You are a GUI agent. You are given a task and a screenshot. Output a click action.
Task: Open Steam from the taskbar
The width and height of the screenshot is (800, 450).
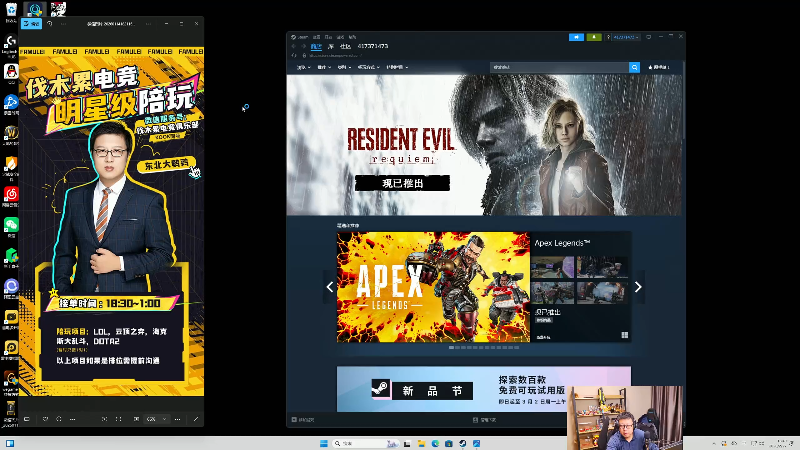462,443
